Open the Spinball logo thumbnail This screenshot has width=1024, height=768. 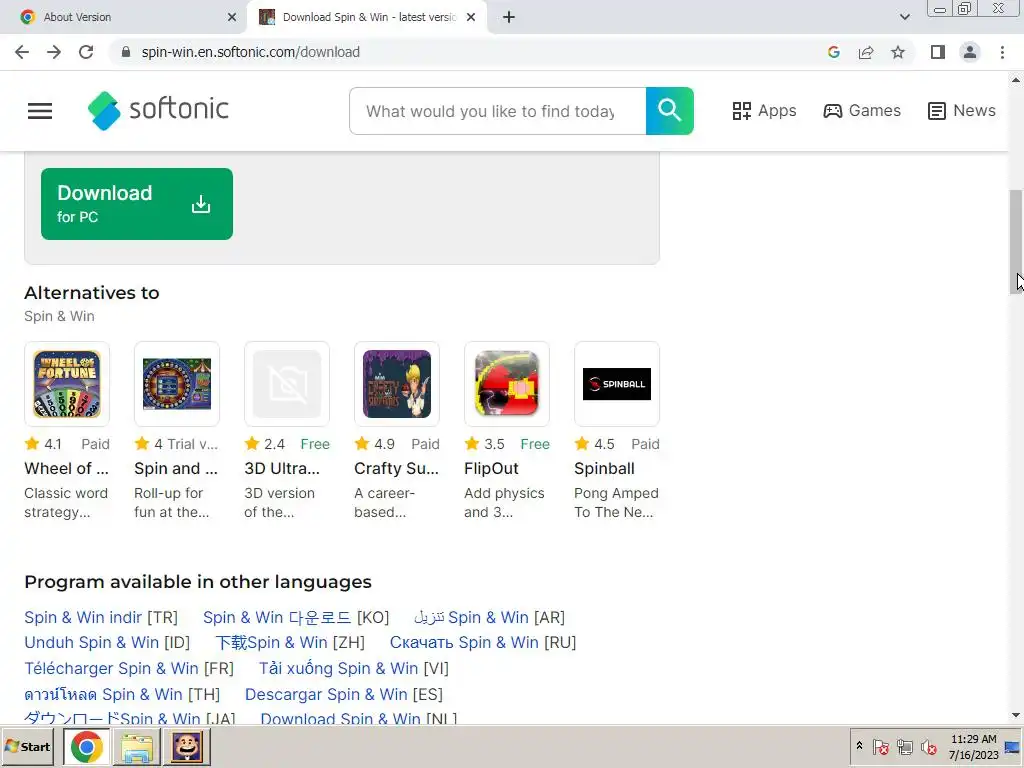pos(617,384)
